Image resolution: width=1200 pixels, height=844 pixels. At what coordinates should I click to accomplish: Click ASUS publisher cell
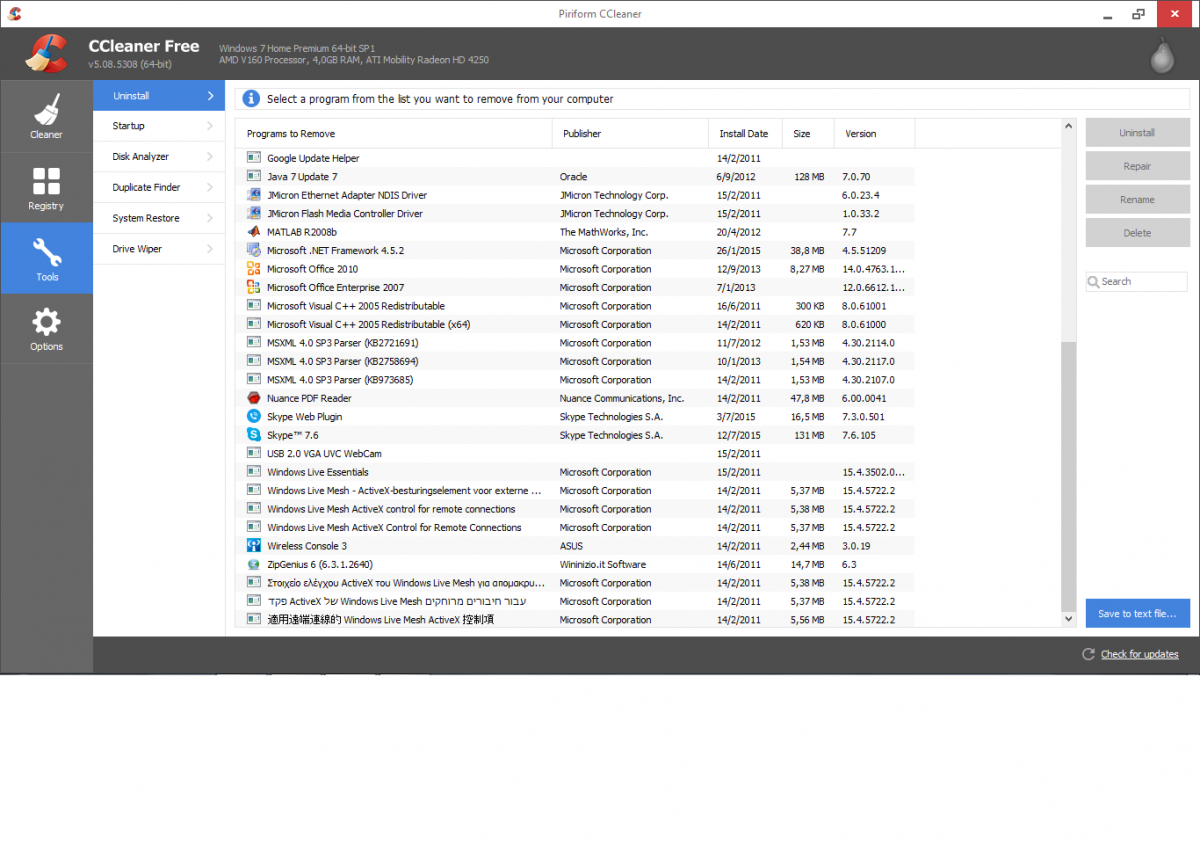point(571,546)
